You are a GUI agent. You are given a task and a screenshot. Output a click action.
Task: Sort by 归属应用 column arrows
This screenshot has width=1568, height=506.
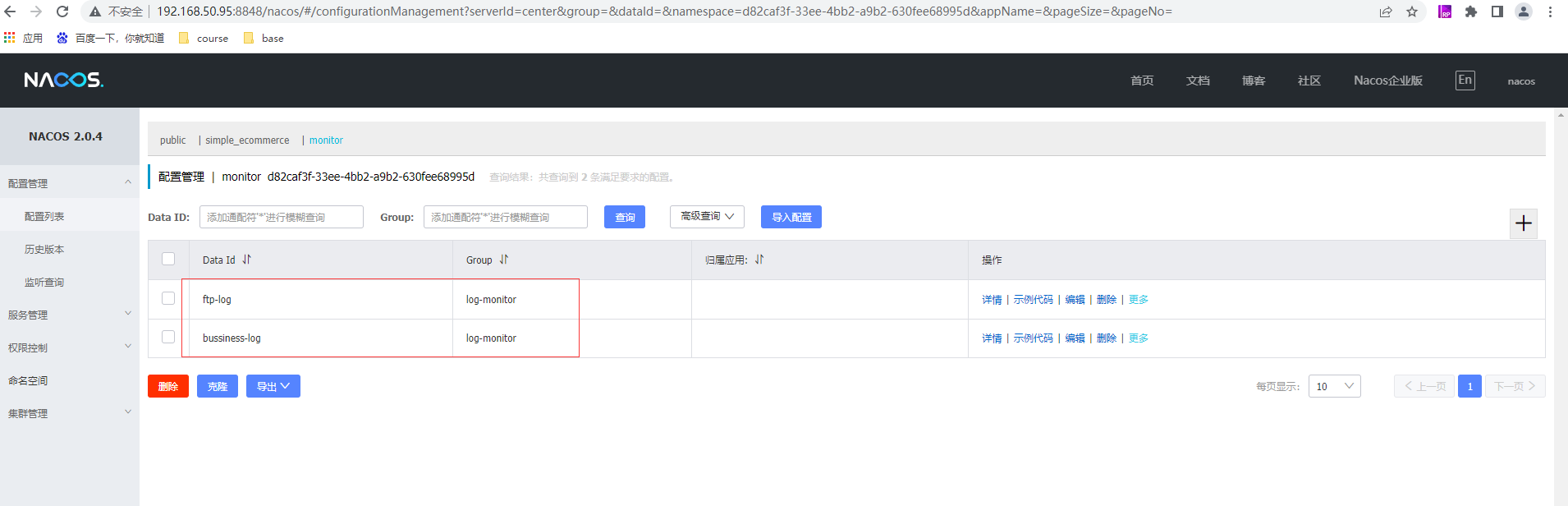[x=759, y=260]
